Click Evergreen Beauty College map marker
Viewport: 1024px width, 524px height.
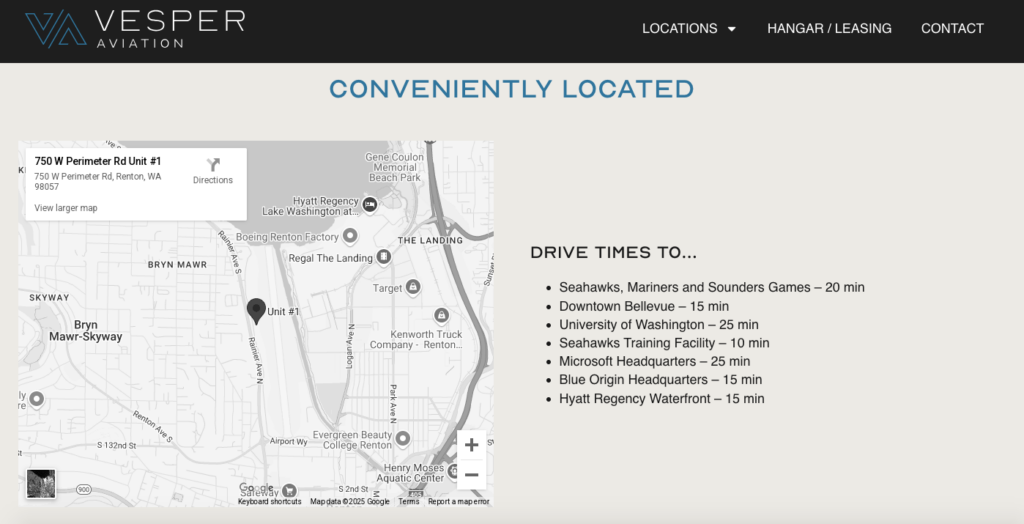point(403,438)
